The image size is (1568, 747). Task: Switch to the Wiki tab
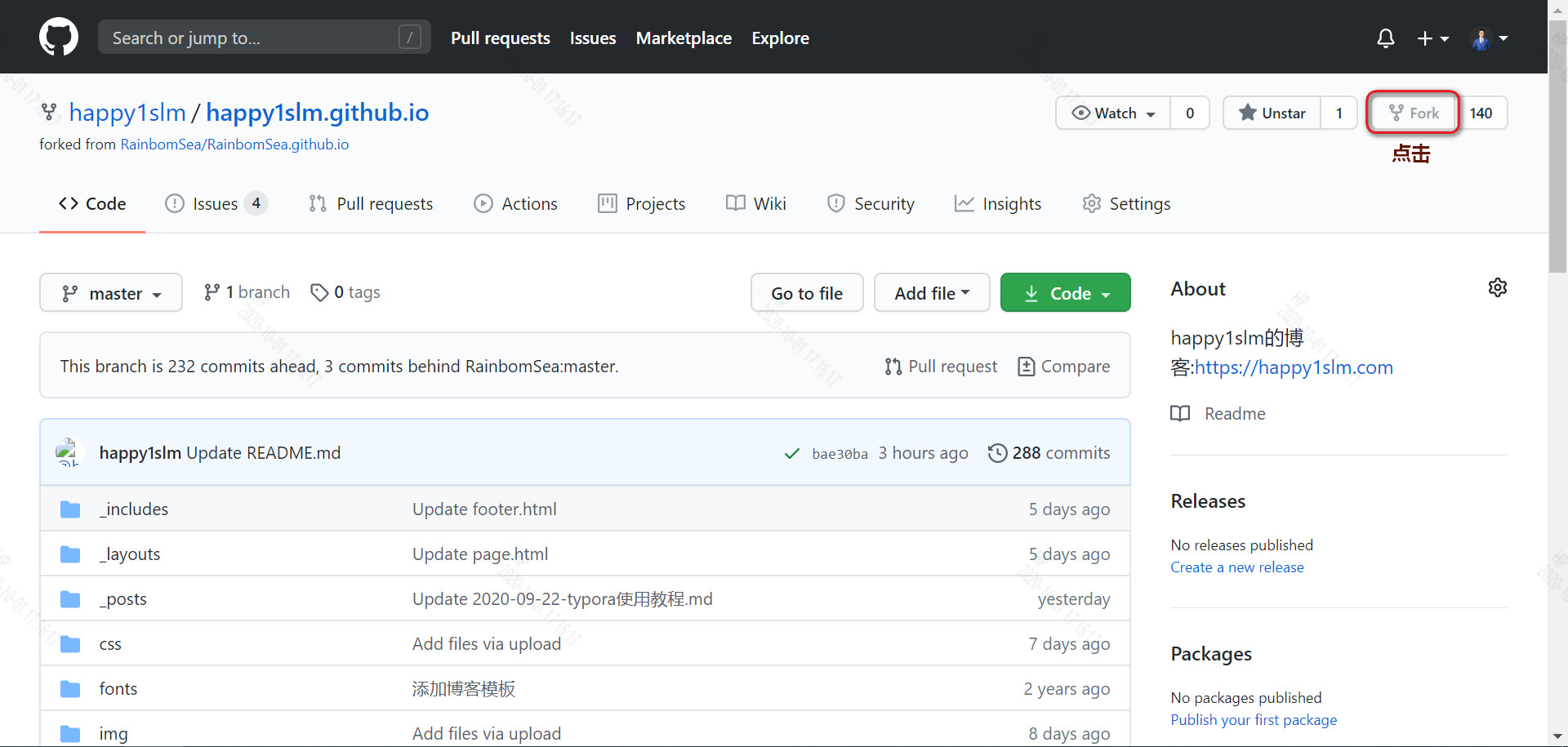coord(756,204)
